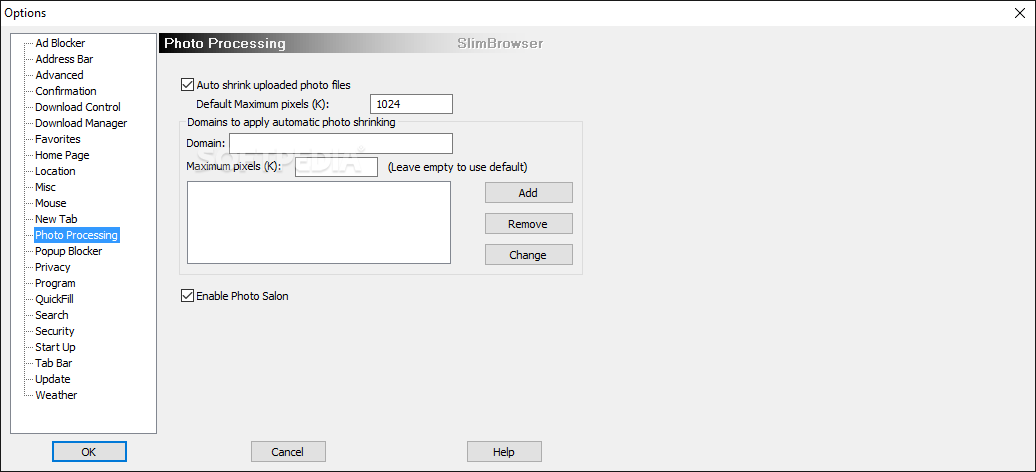Select the Security category
The width and height of the screenshot is (1036, 472).
coord(55,331)
